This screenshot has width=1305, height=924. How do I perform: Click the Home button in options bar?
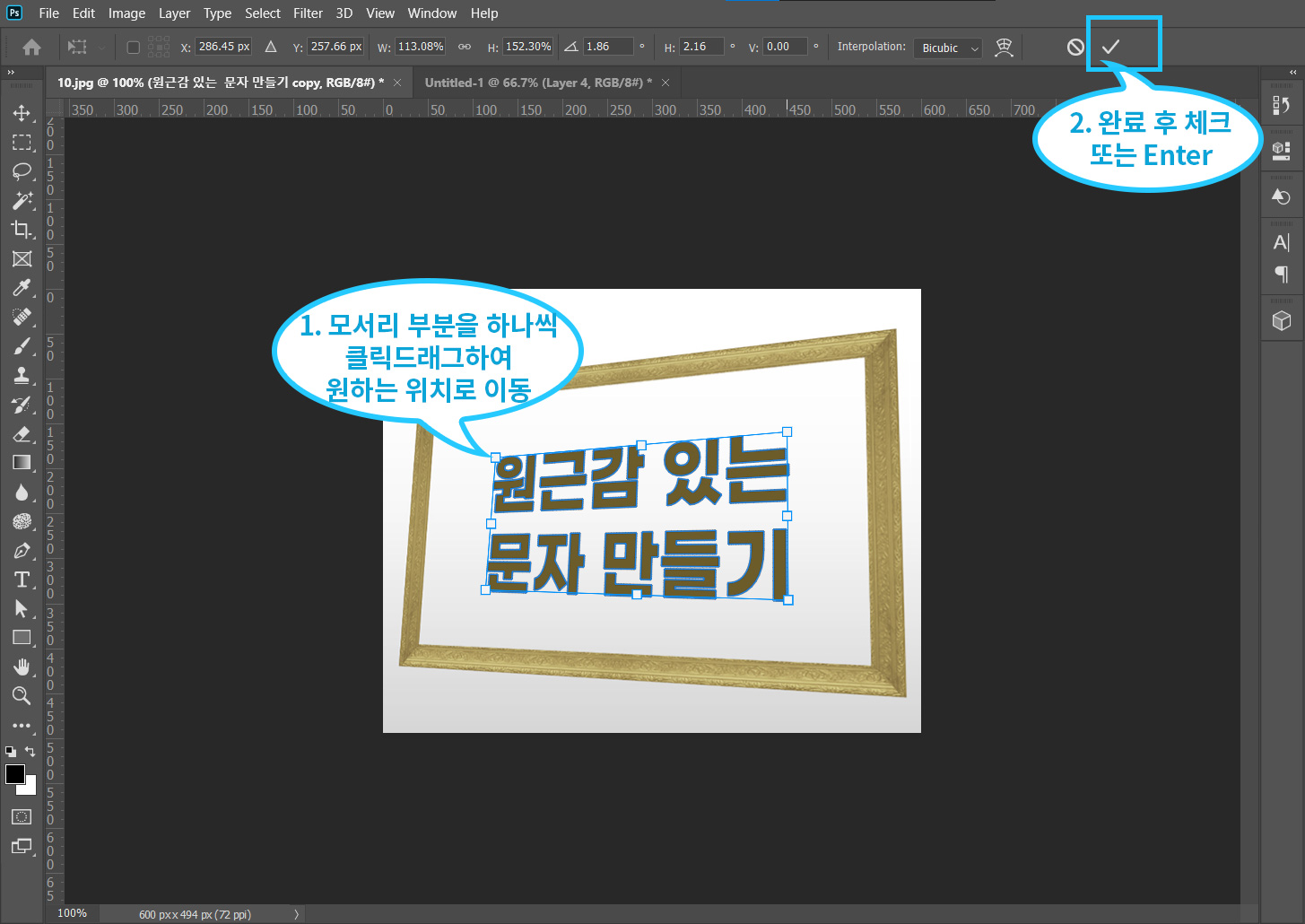tap(31, 47)
